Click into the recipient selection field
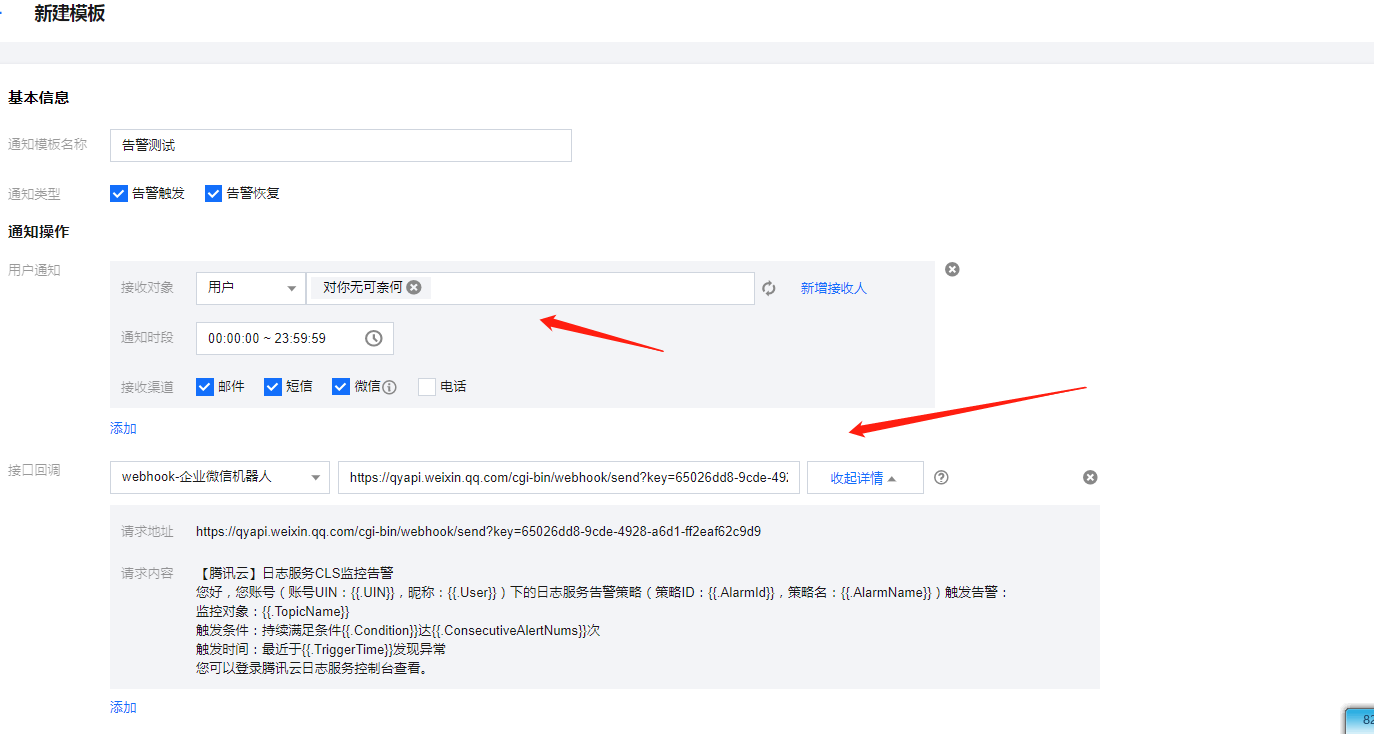 pyautogui.click(x=530, y=288)
